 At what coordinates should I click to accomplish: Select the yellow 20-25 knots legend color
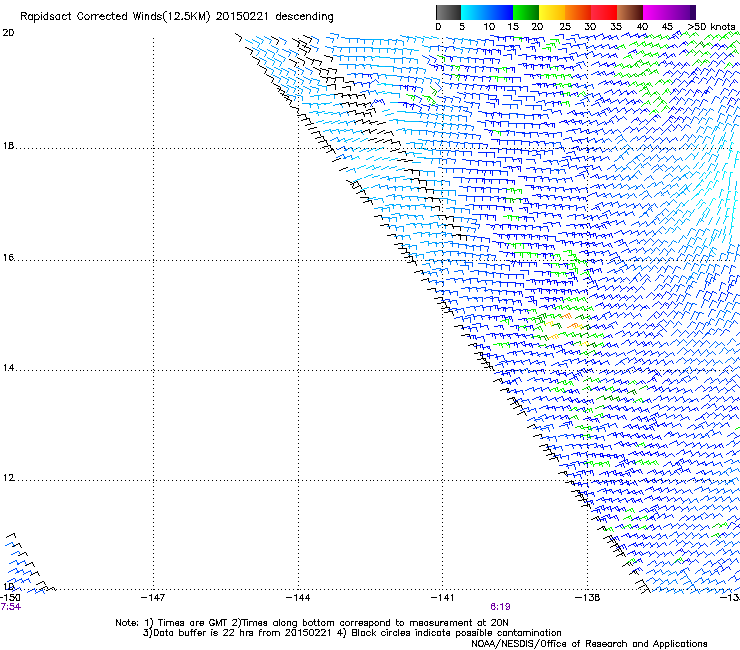pyautogui.click(x=552, y=12)
